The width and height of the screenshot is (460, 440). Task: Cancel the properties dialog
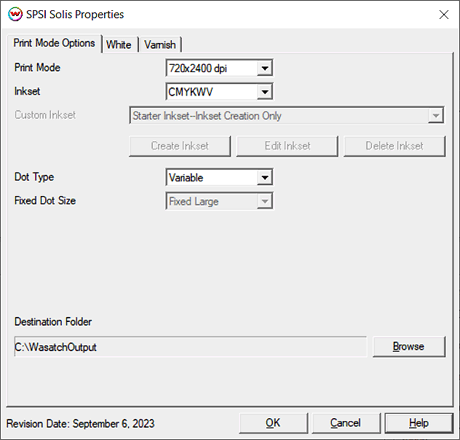tap(346, 423)
